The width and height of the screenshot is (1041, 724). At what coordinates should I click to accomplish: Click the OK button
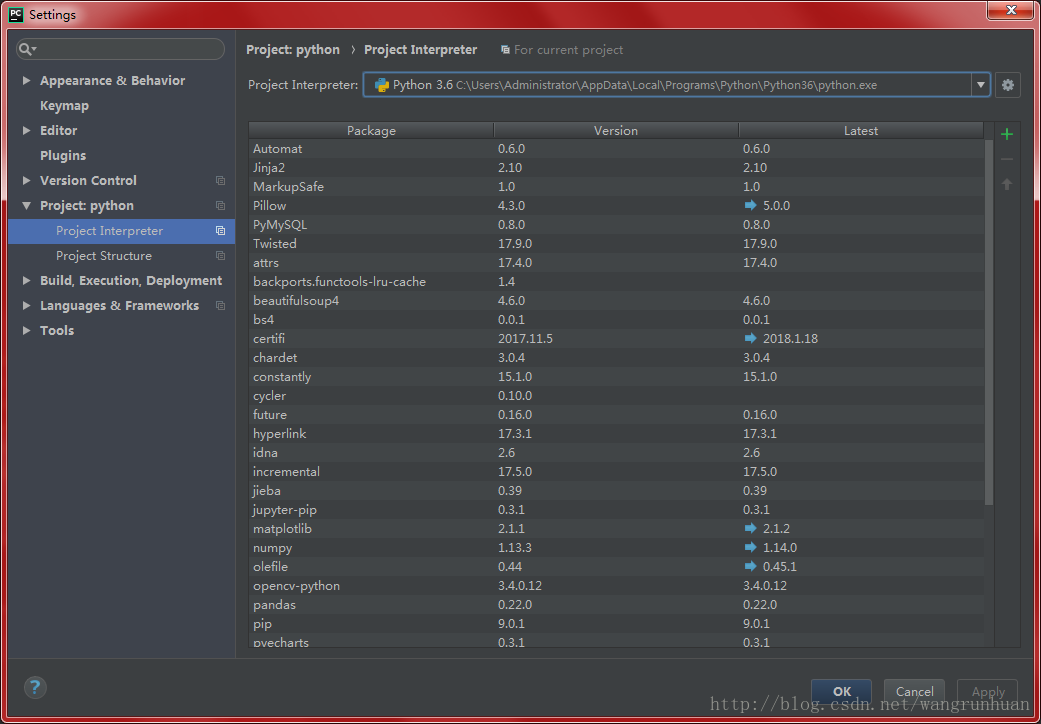841,691
